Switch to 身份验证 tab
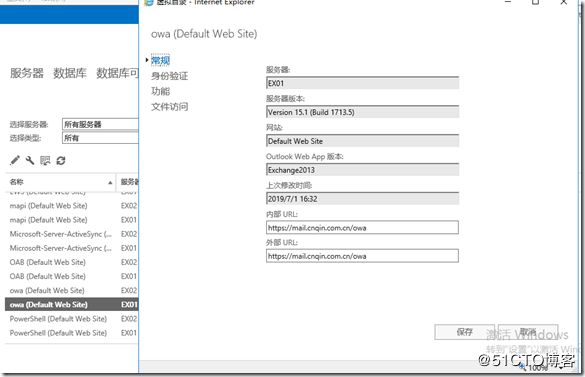 point(169,76)
